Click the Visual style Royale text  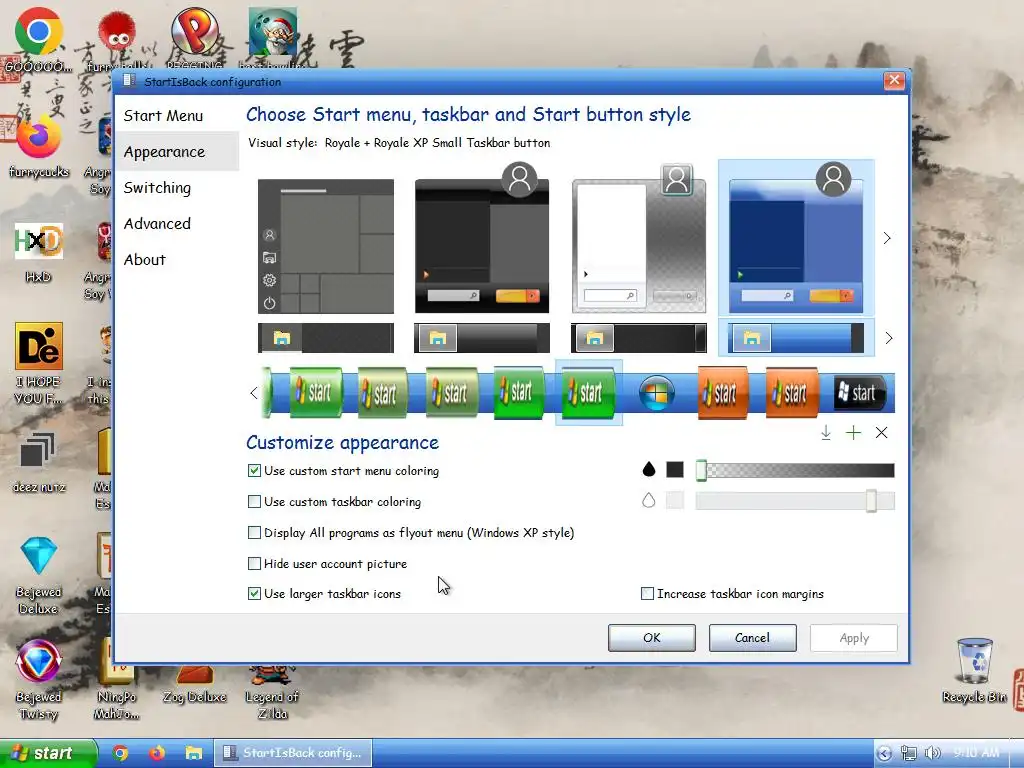pos(399,143)
